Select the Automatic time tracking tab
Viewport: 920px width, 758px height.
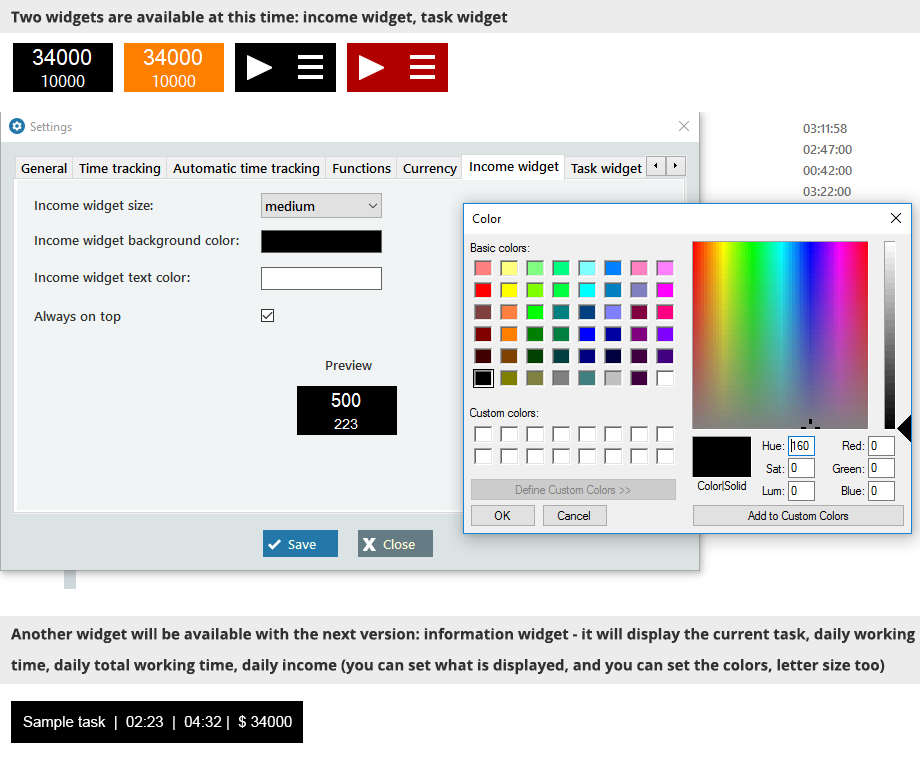246,168
